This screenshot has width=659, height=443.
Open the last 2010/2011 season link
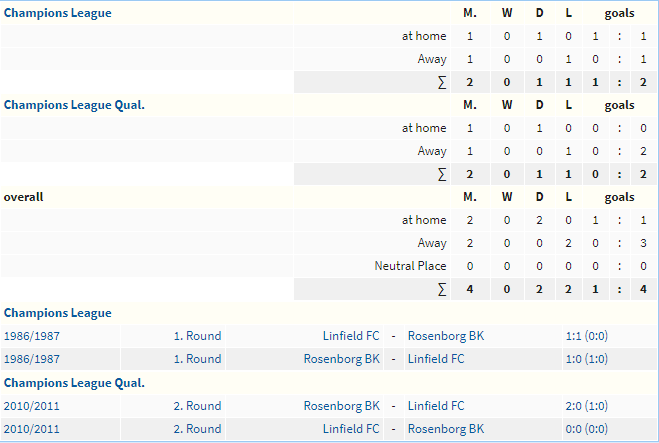(x=32, y=429)
